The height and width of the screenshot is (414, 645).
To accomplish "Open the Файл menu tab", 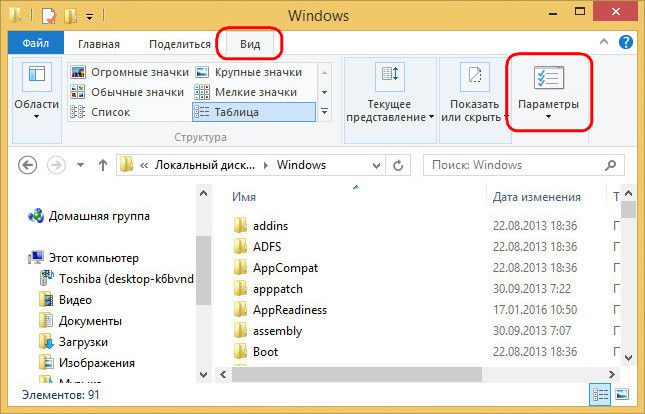I will (36, 44).
